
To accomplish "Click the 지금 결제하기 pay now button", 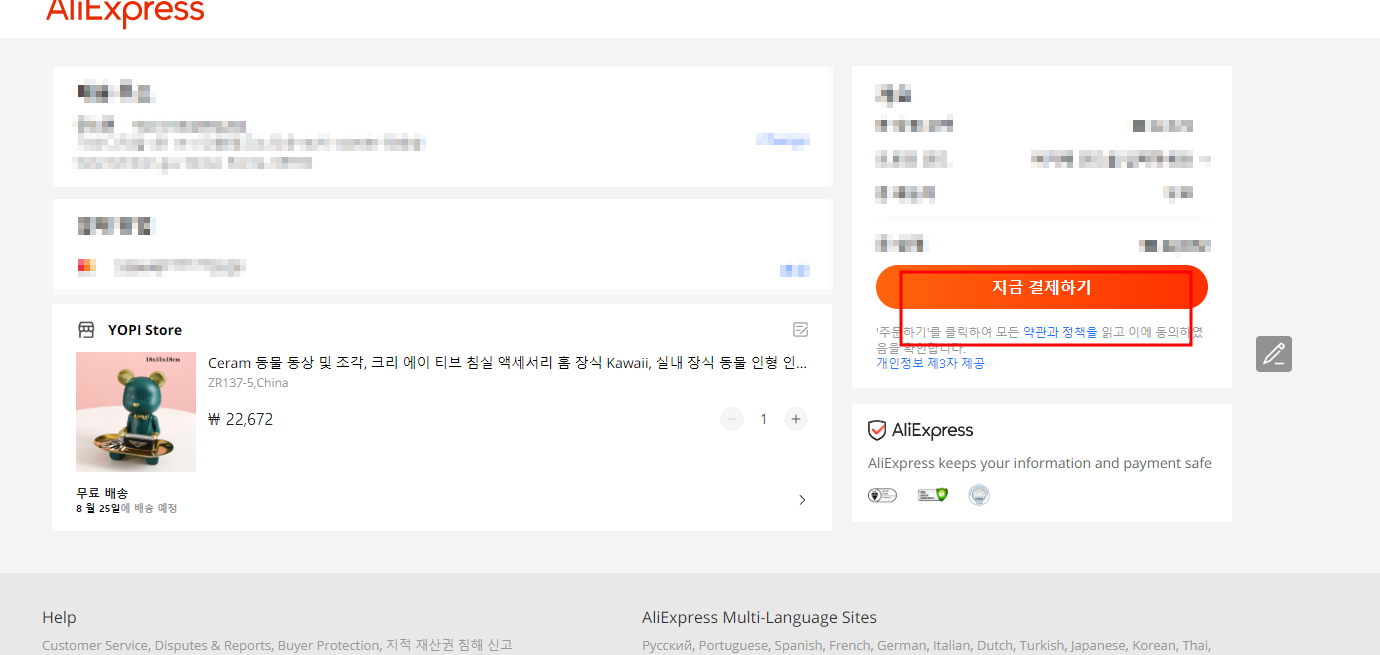I will pyautogui.click(x=1042, y=287).
